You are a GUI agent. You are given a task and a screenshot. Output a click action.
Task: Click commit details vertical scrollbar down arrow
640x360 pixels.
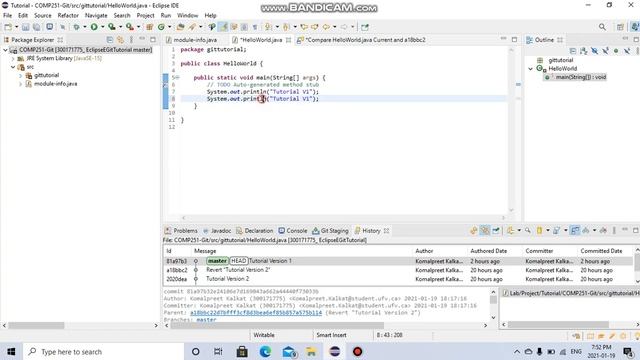[x=493, y=318]
